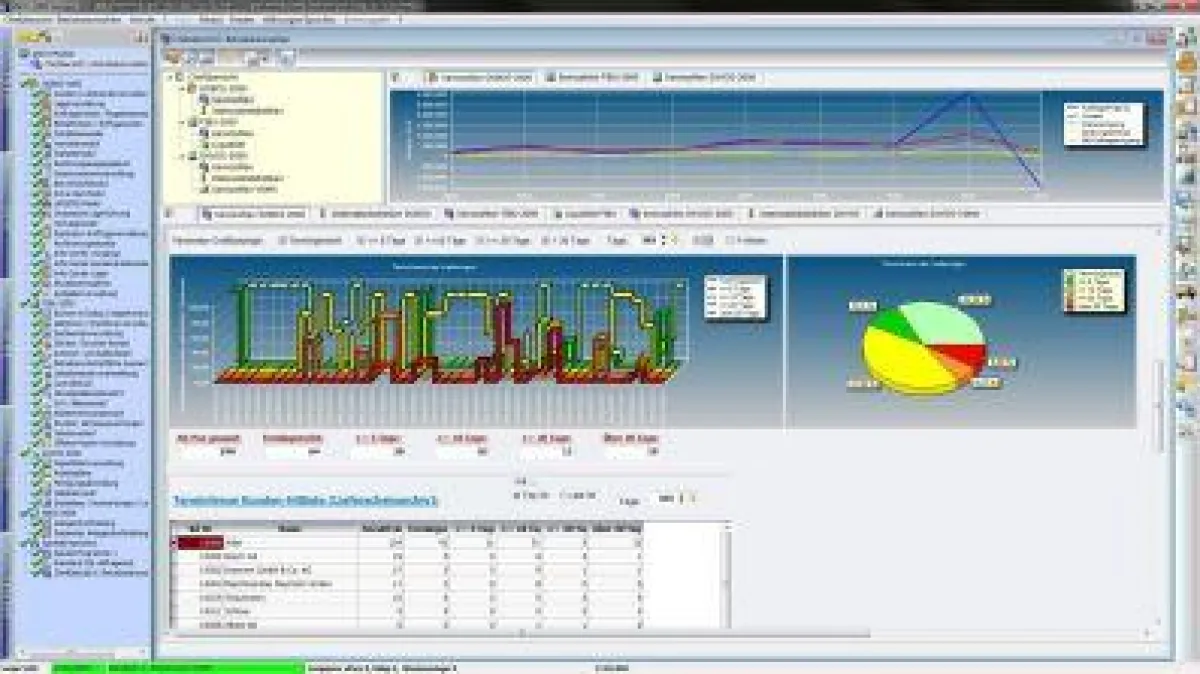Open first tab above the line chart
The image size is (1200, 674).
(481, 77)
